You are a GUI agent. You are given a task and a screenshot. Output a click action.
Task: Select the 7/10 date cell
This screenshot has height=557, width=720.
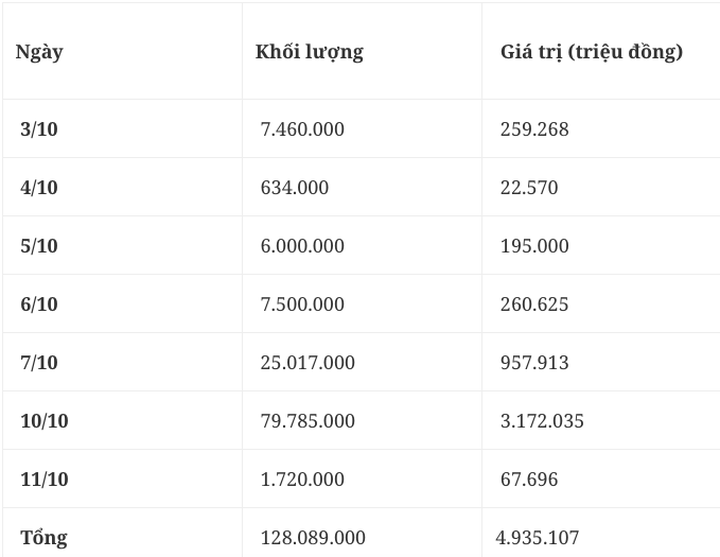(x=39, y=363)
